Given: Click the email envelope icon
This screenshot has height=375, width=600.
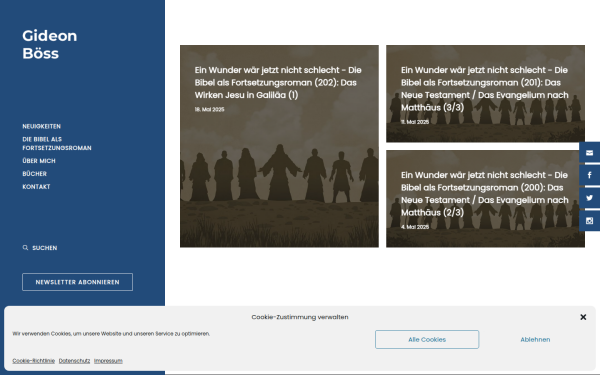Looking at the screenshot, I should coord(589,153).
